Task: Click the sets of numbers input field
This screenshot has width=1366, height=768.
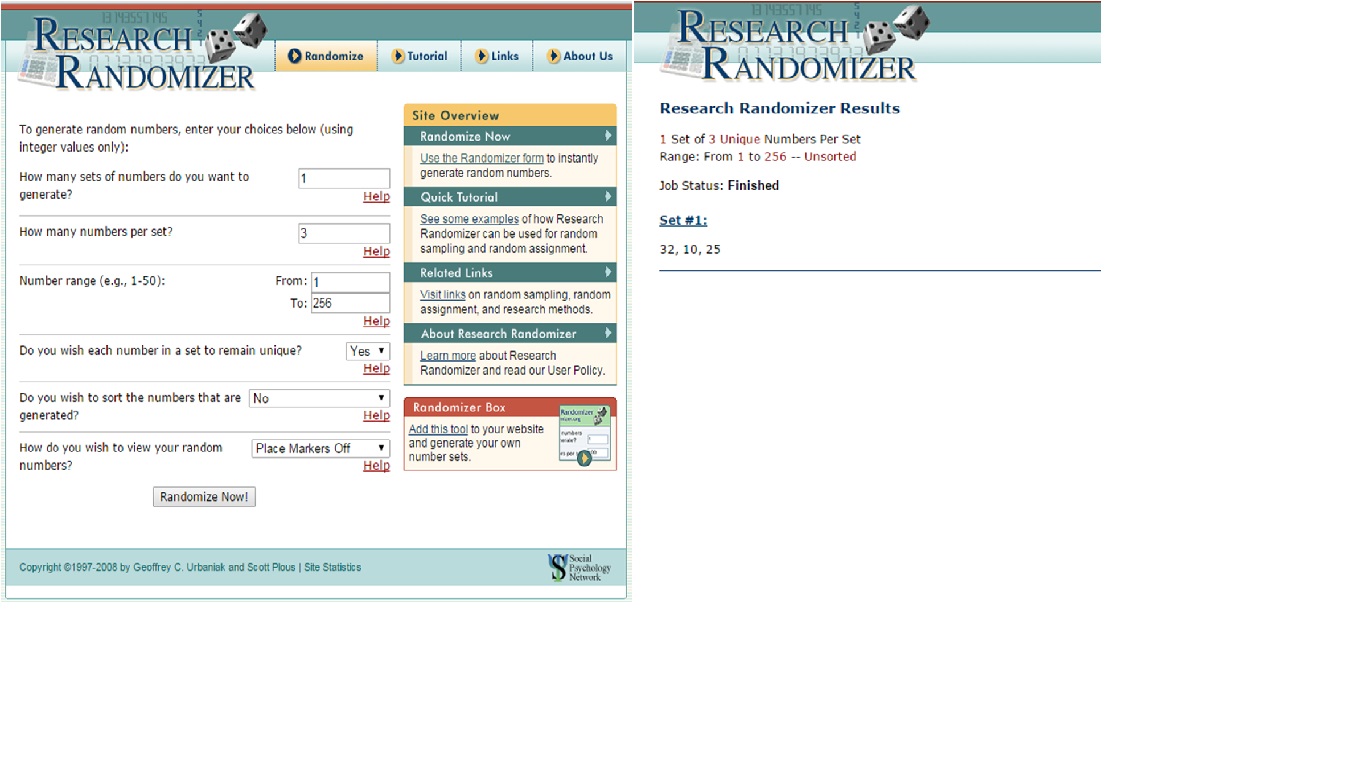Action: click(x=344, y=179)
